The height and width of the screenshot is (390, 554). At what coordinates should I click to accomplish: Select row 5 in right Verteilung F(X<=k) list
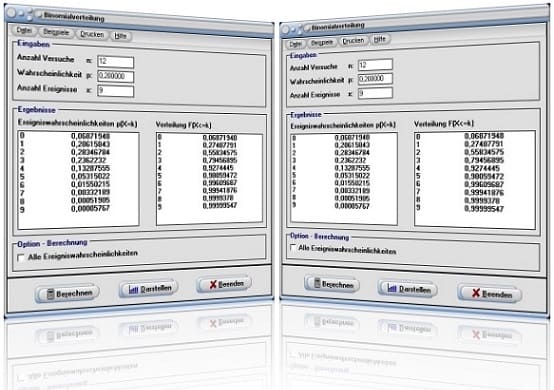coord(475,176)
